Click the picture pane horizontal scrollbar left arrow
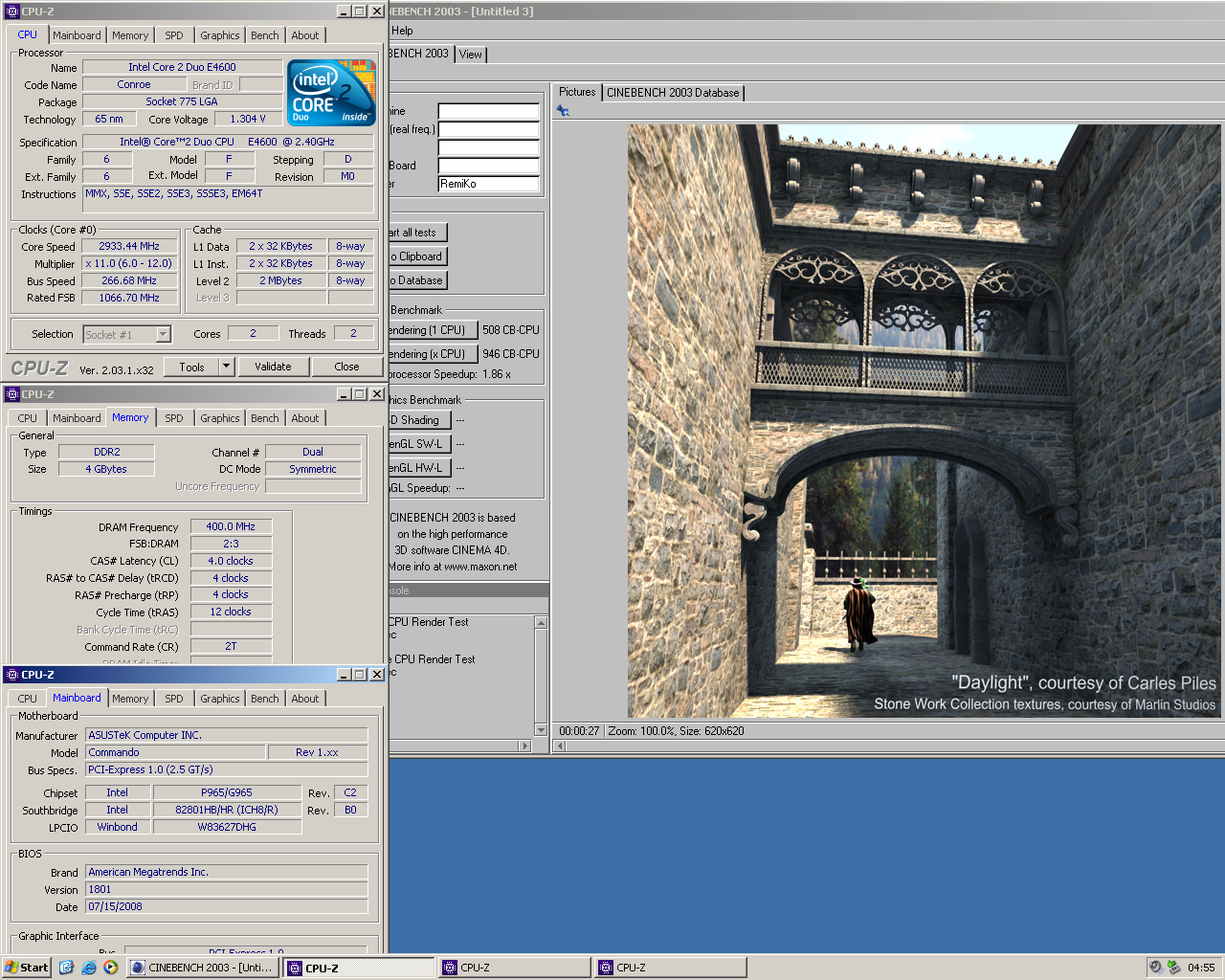Screen dimensions: 1225x980 pos(561,746)
